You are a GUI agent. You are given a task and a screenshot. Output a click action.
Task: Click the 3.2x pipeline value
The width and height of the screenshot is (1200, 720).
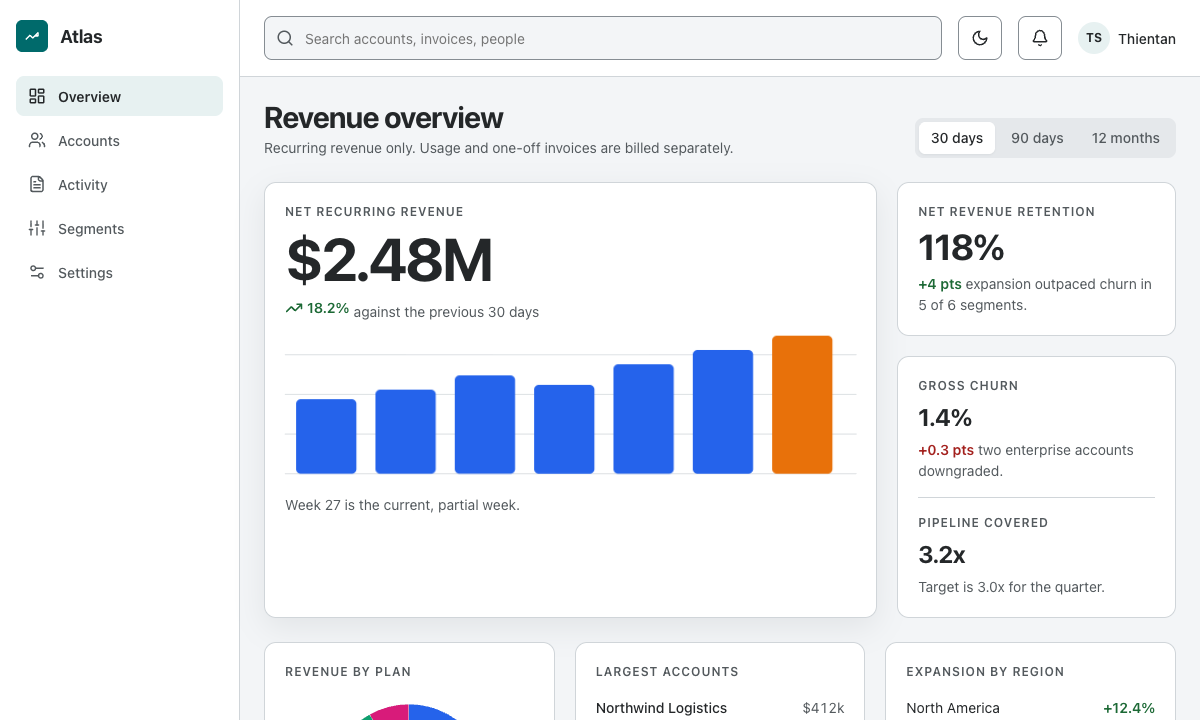pos(942,554)
